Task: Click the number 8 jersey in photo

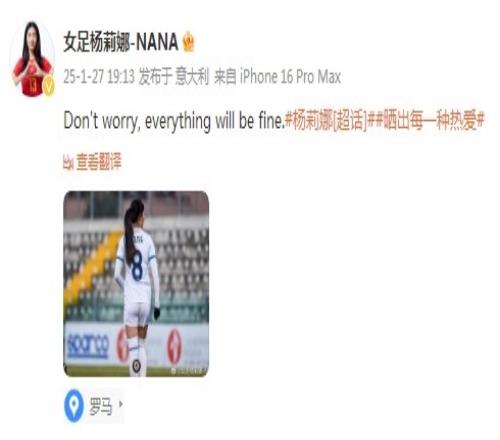Action: tap(137, 265)
